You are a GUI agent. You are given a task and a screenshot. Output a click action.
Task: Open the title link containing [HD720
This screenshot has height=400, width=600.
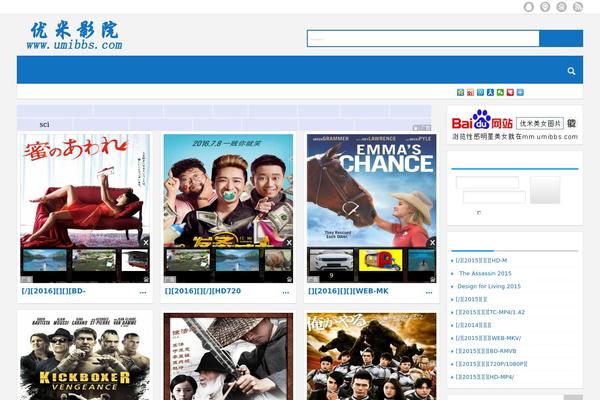click(203, 291)
